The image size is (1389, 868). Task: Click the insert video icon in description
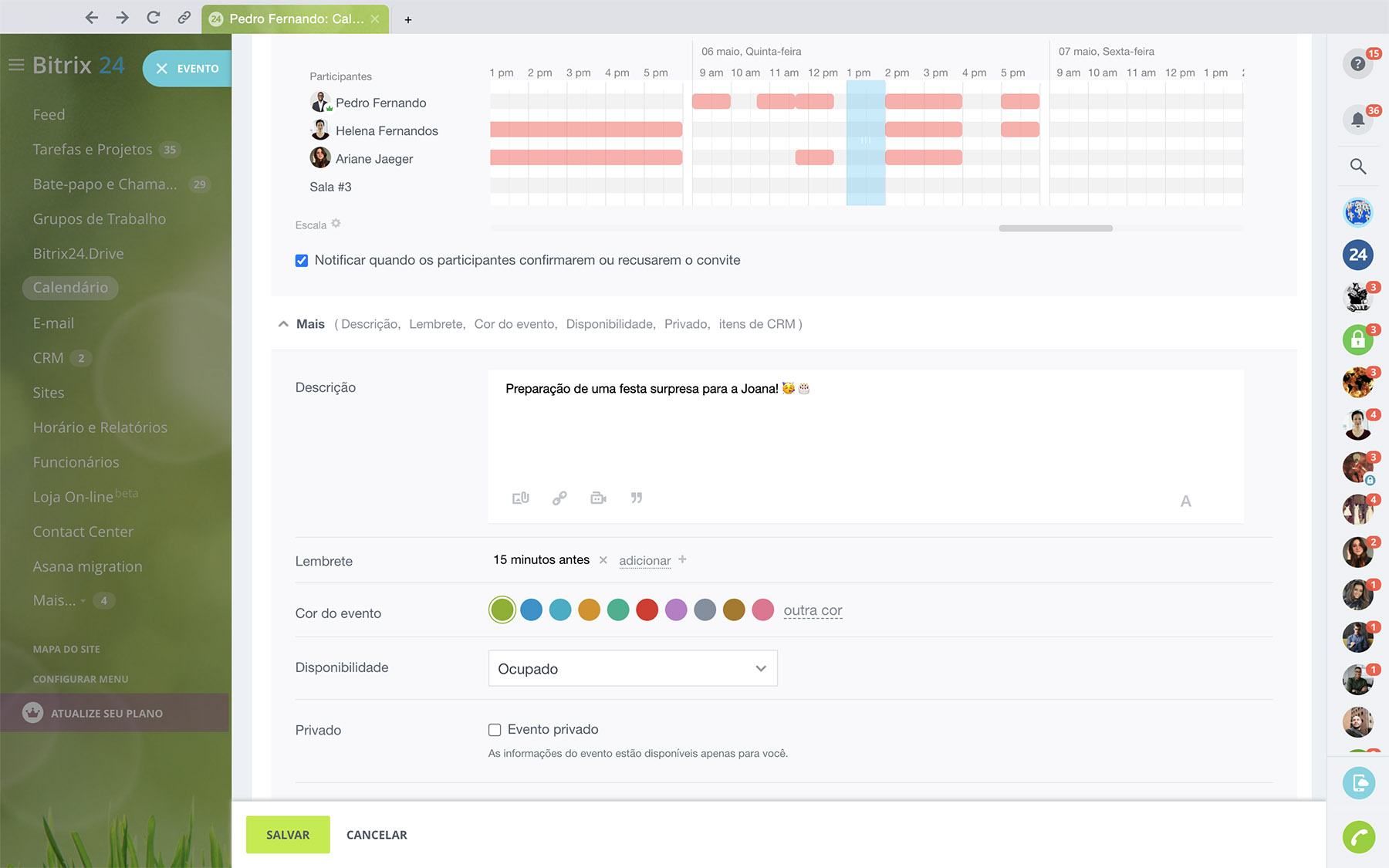point(598,498)
